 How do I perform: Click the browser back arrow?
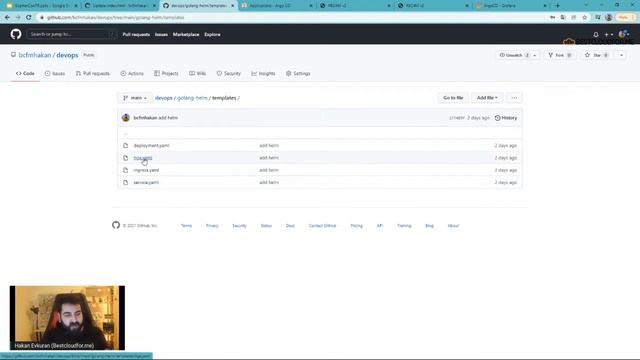7,18
